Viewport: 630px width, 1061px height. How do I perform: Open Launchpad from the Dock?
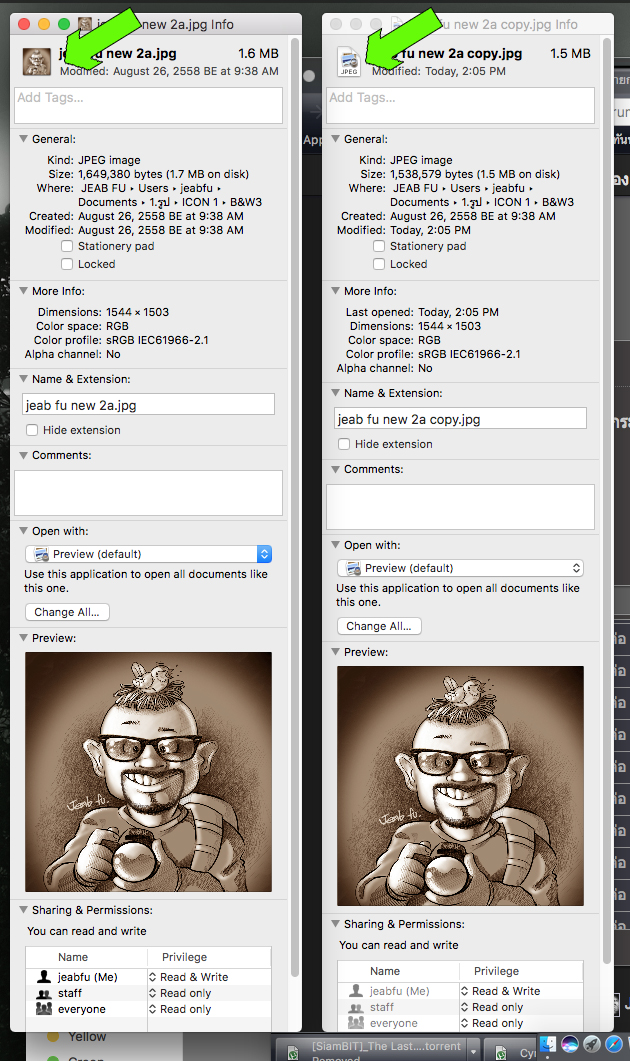coord(592,1045)
